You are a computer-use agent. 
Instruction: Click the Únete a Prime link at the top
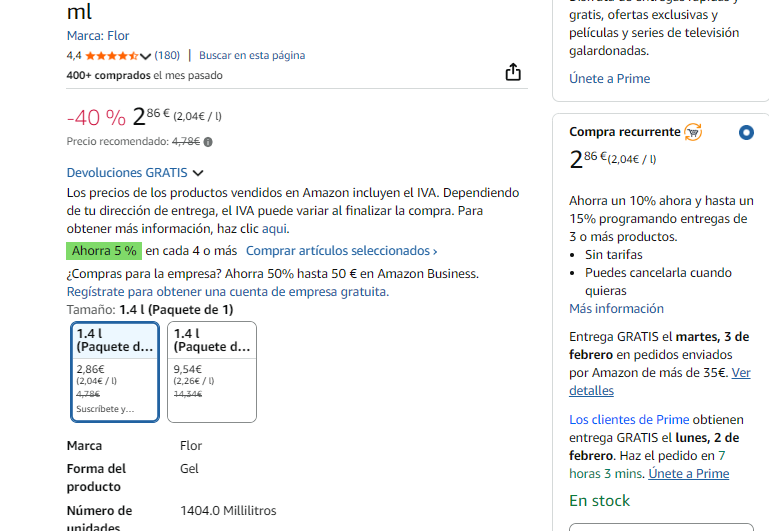tap(610, 78)
